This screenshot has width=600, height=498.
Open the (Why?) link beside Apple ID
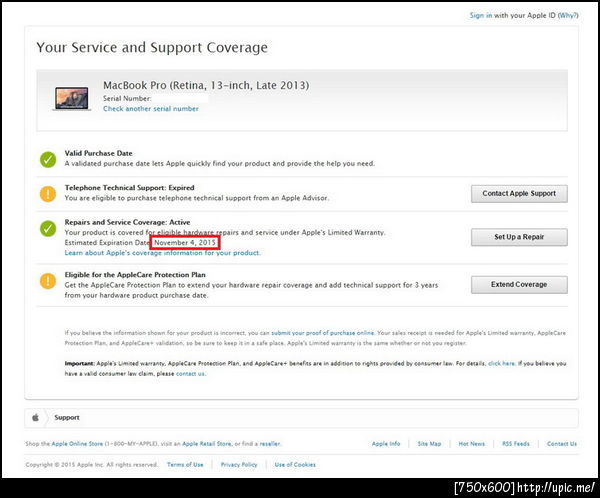568,15
